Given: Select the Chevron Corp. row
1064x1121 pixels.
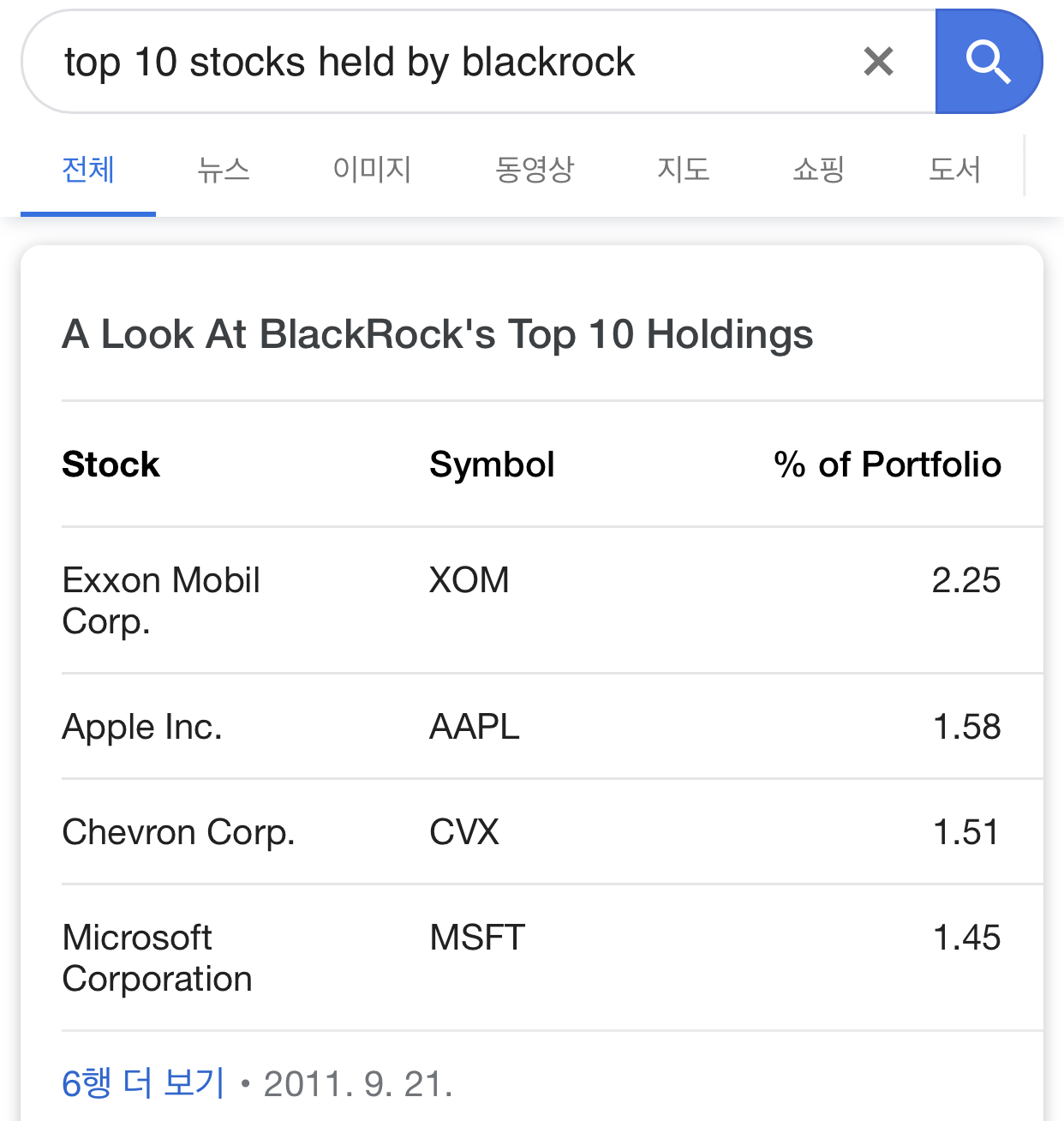Looking at the screenshot, I should pyautogui.click(x=553, y=832).
